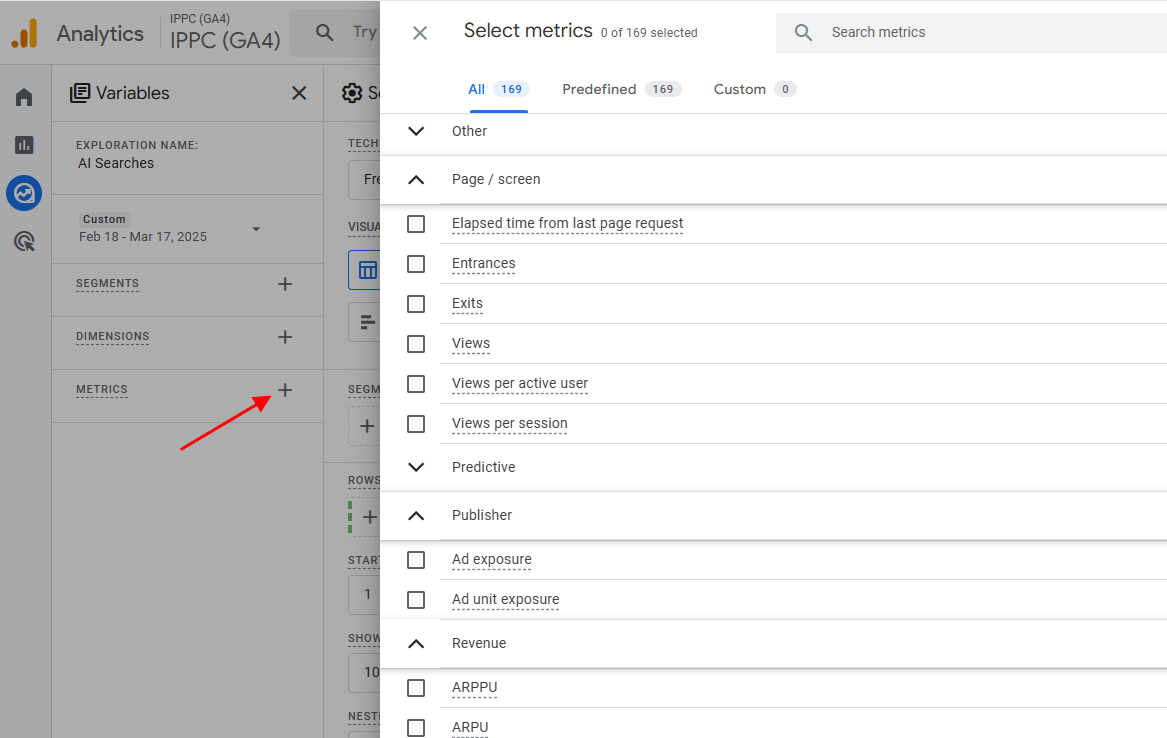This screenshot has width=1167, height=738.
Task: Open Reports icon in left navigation
Action: point(24,145)
